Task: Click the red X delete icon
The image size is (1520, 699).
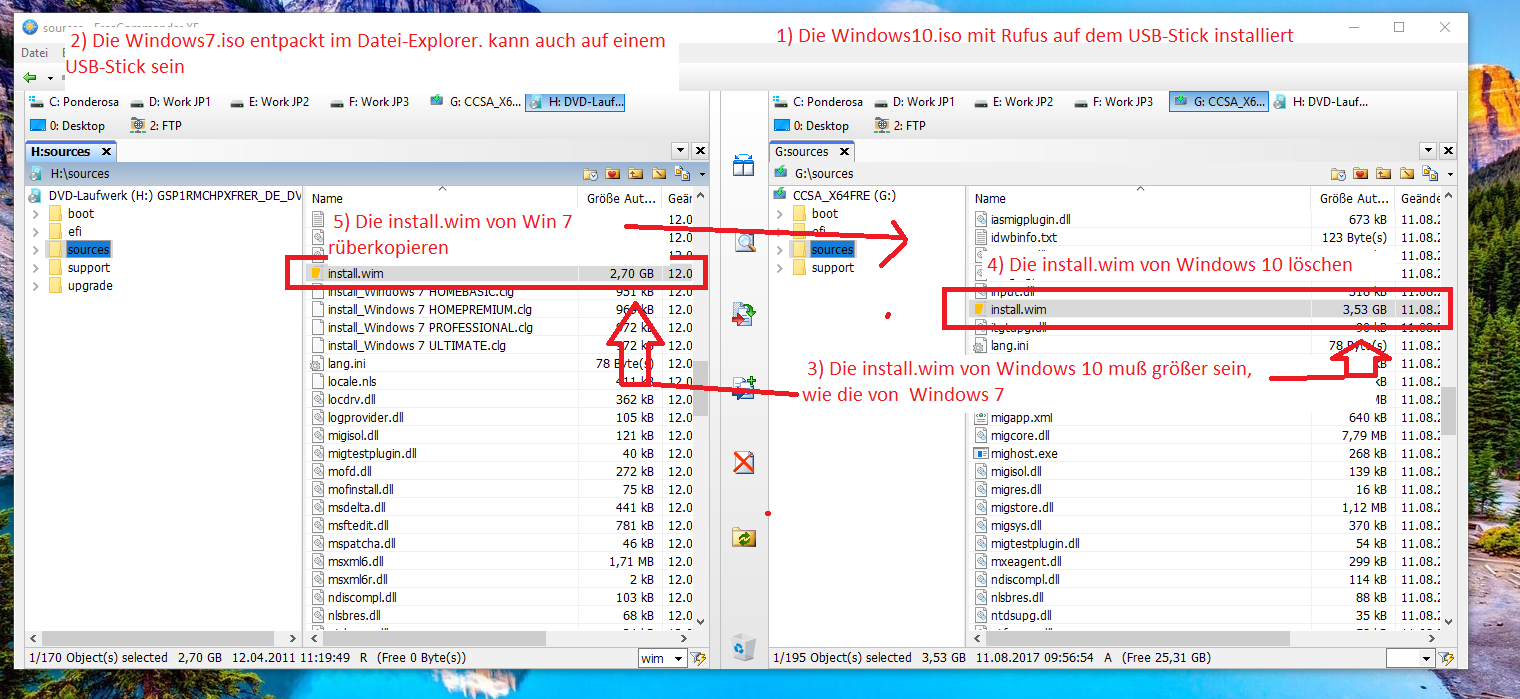Action: click(744, 462)
